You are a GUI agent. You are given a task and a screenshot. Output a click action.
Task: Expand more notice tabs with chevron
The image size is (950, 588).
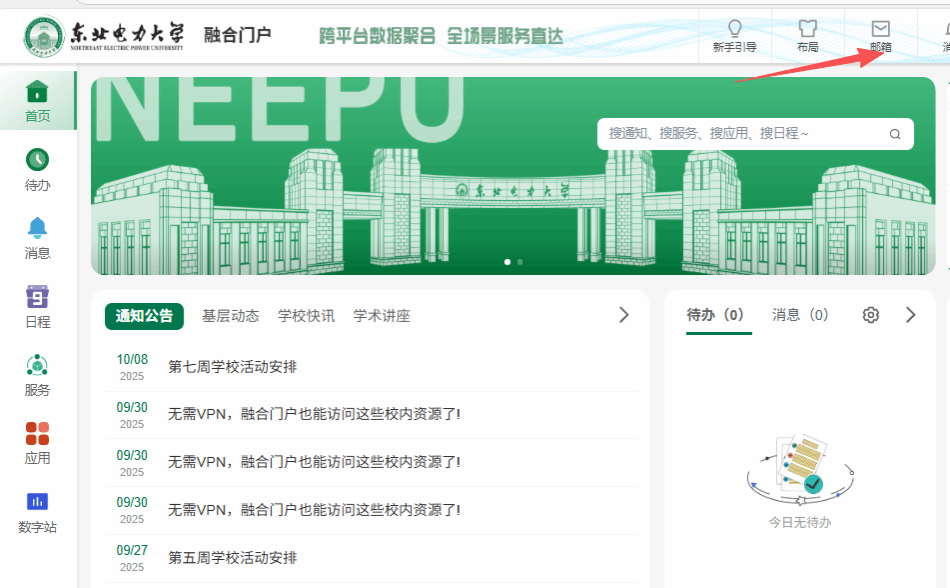tap(624, 315)
